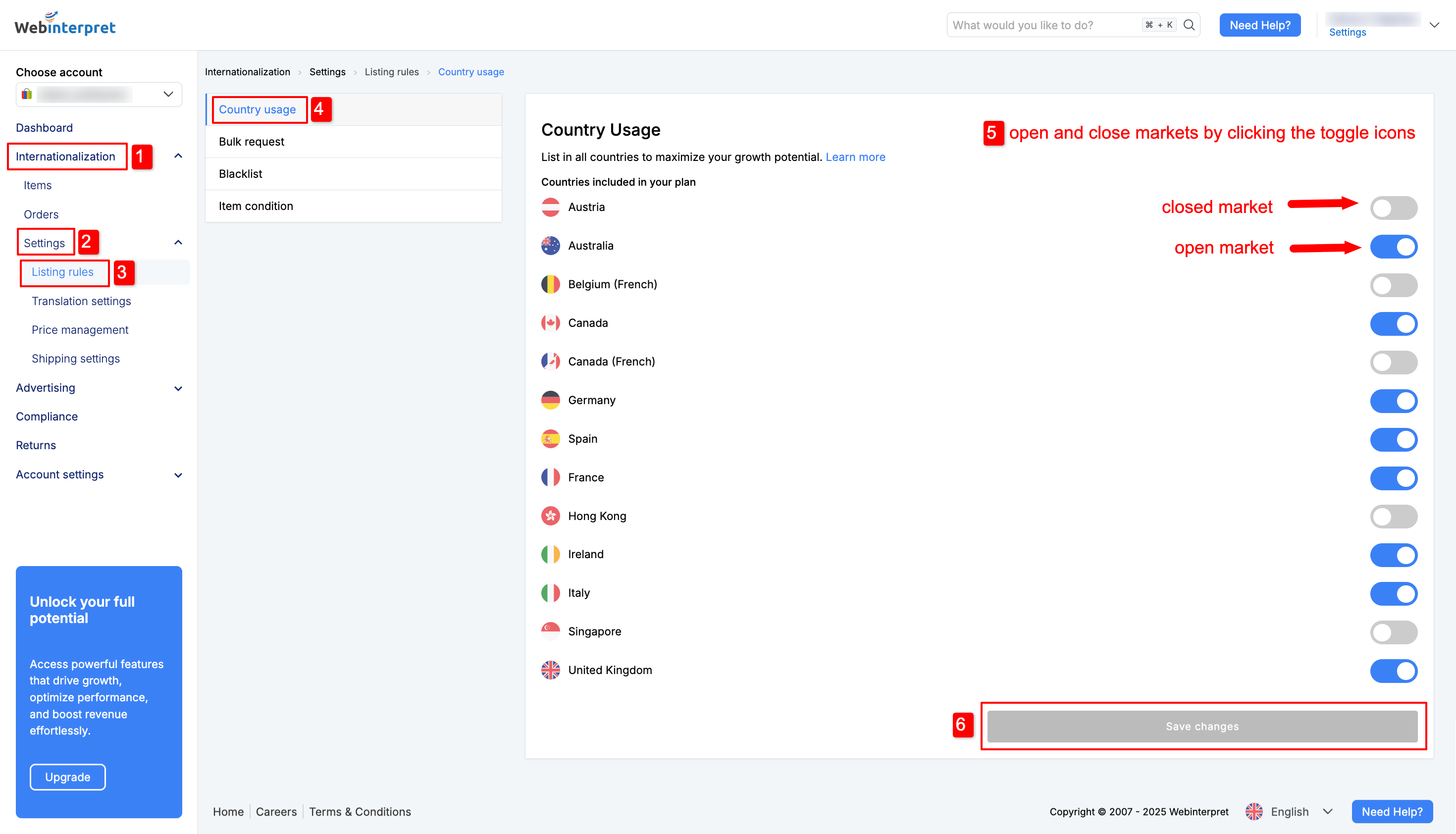Click the United Kingdom flag icon
Screen dimensions: 1456x834
point(550,670)
